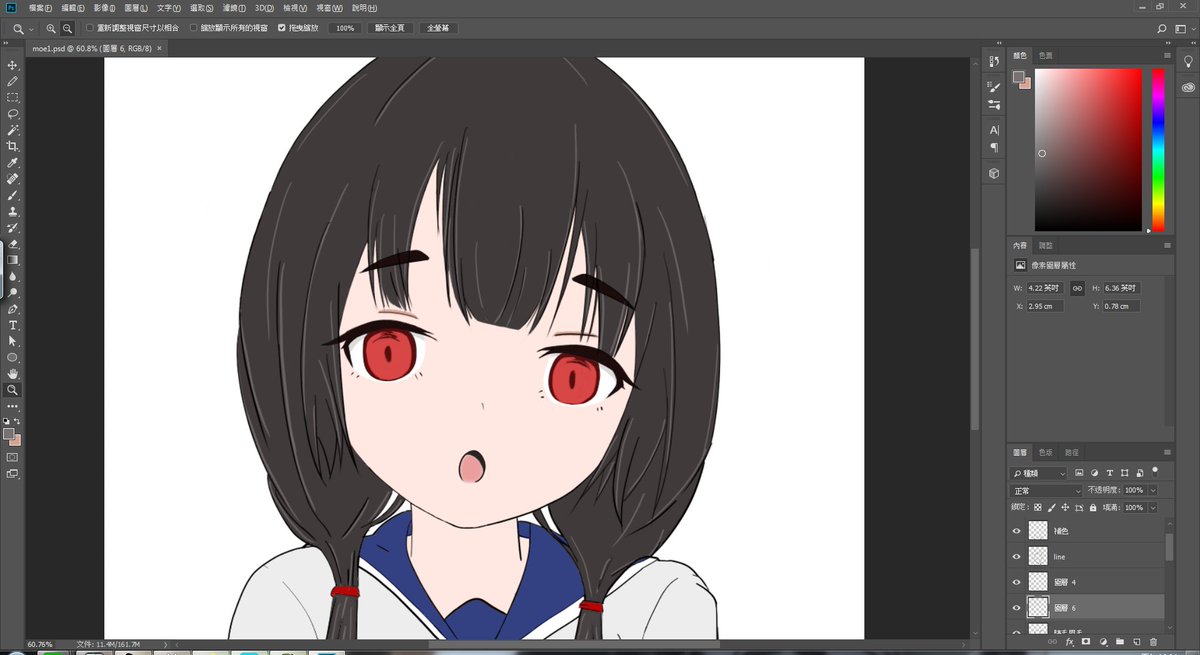Image resolution: width=1200 pixels, height=655 pixels.
Task: Click the search icon at top right
Action: coord(1163,28)
